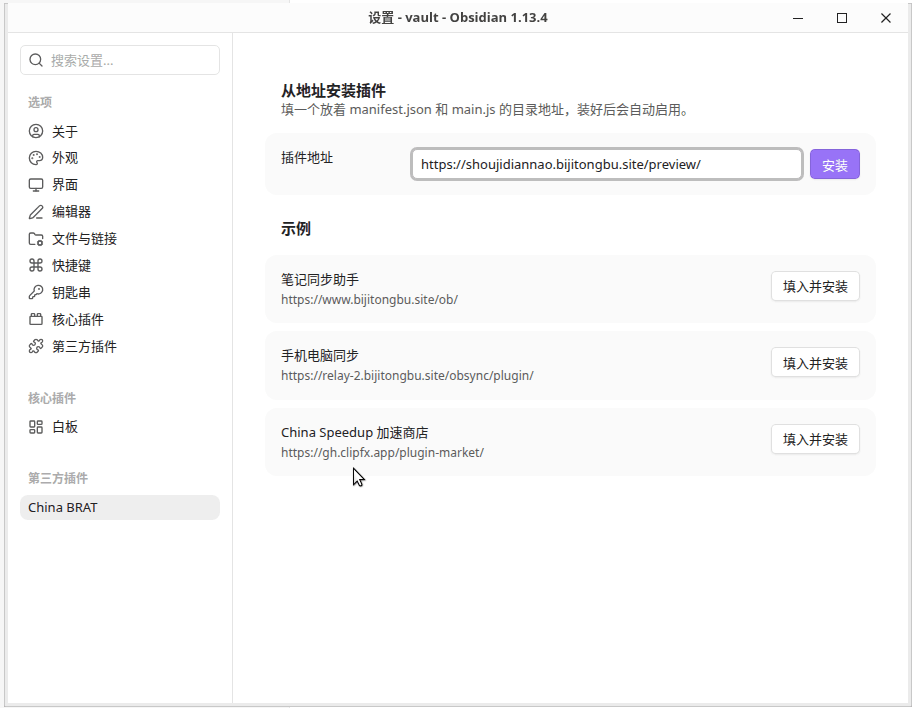This screenshot has height=708, width=912.
Task: Click the 外观 palette icon
Action: (36, 158)
